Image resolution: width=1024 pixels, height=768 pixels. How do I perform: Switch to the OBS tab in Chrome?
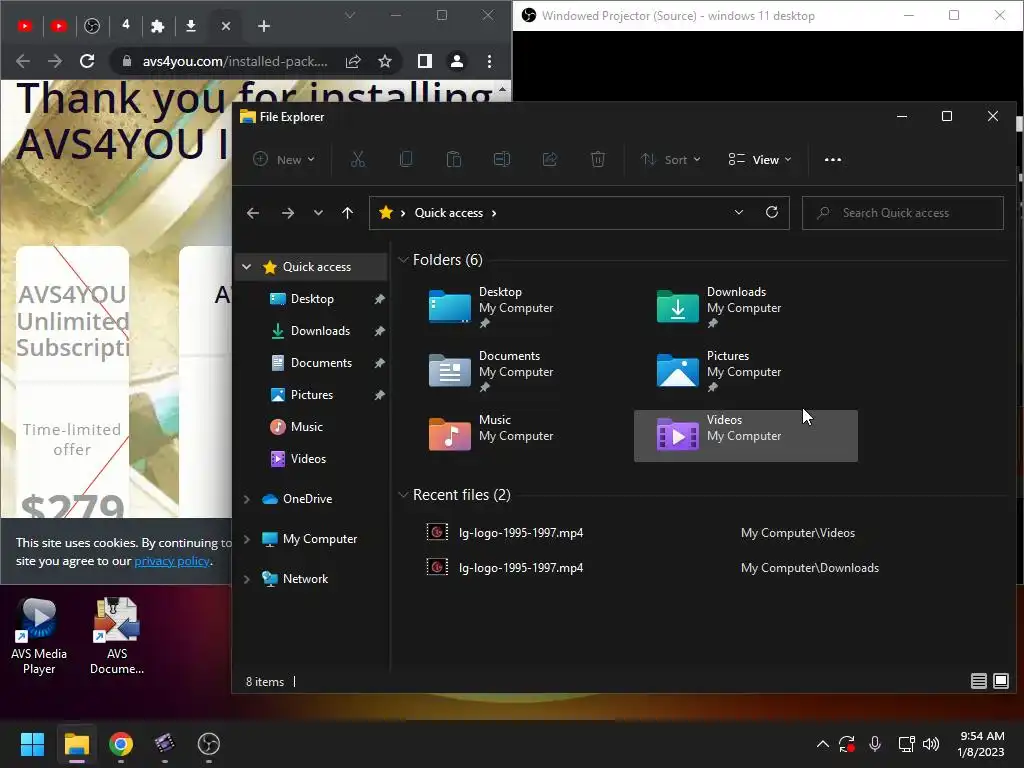click(92, 26)
